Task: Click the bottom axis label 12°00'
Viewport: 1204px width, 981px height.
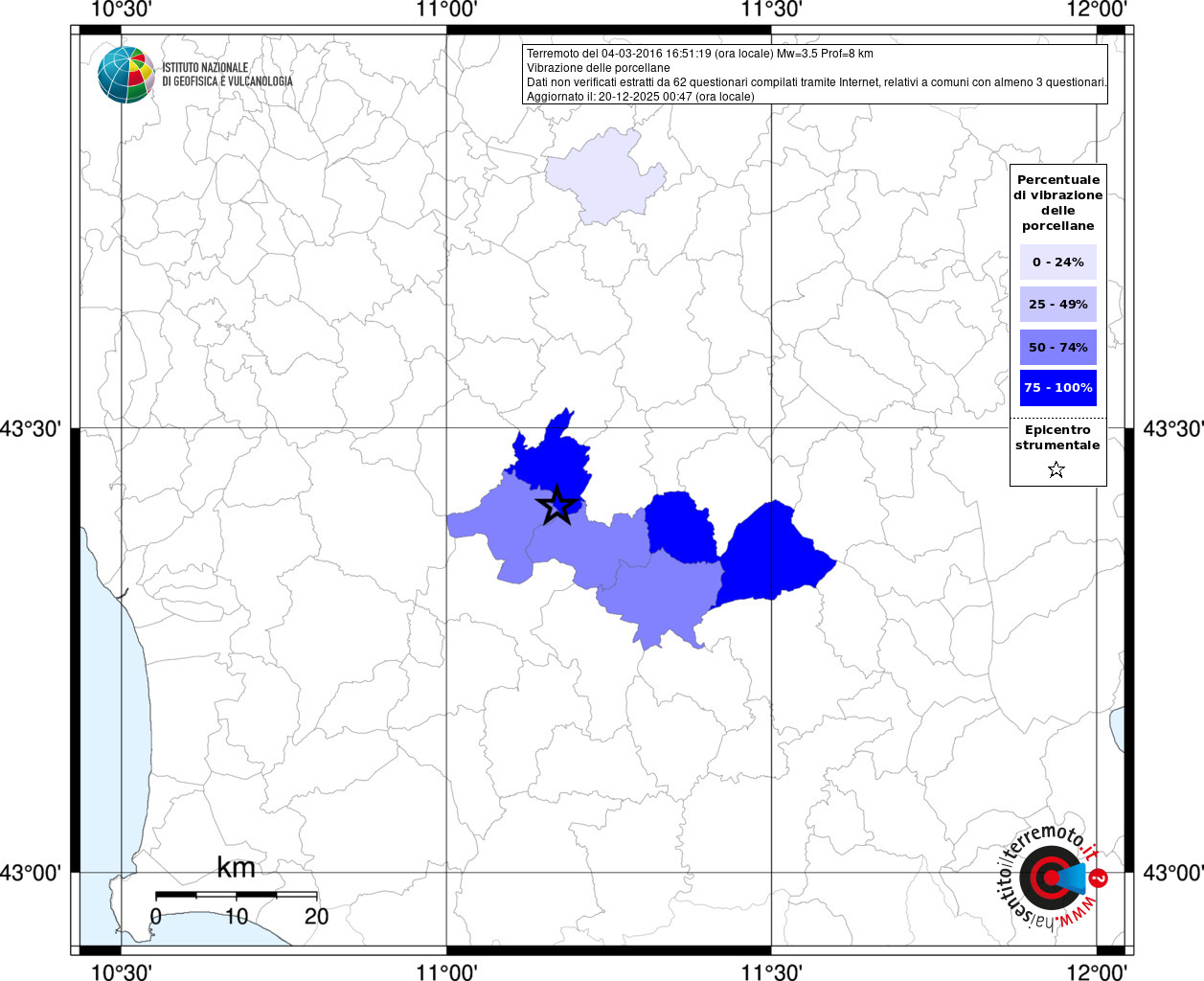Action: tap(1097, 971)
